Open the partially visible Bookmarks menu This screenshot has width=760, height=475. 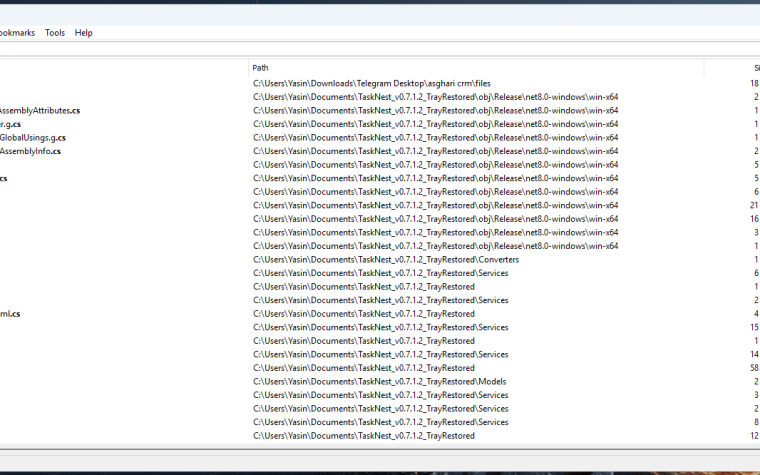(17, 32)
